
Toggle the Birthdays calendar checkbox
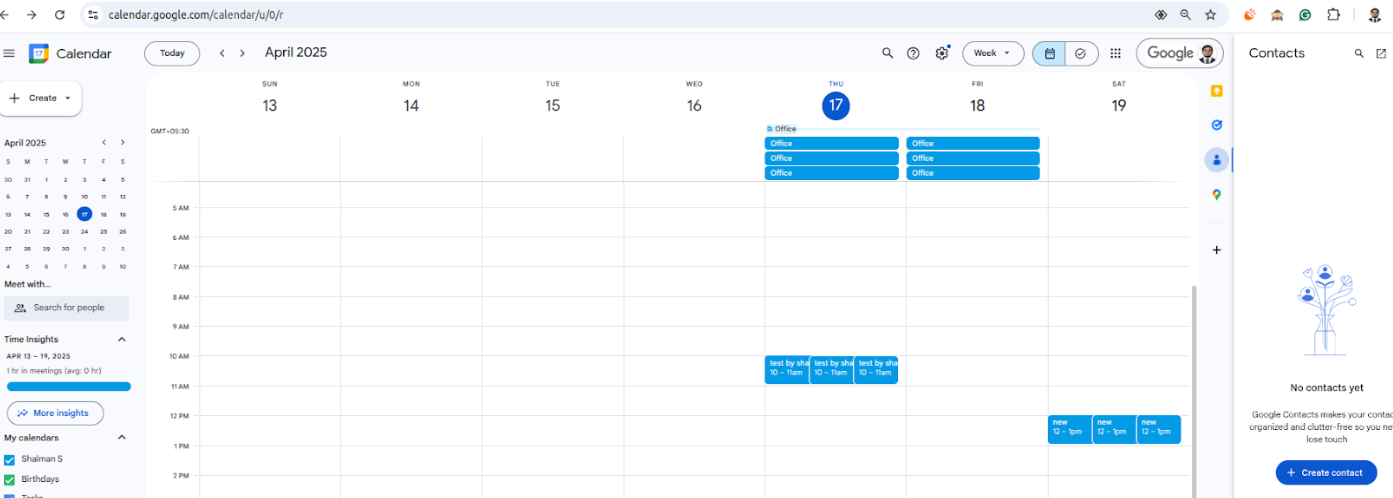[x=10, y=479]
